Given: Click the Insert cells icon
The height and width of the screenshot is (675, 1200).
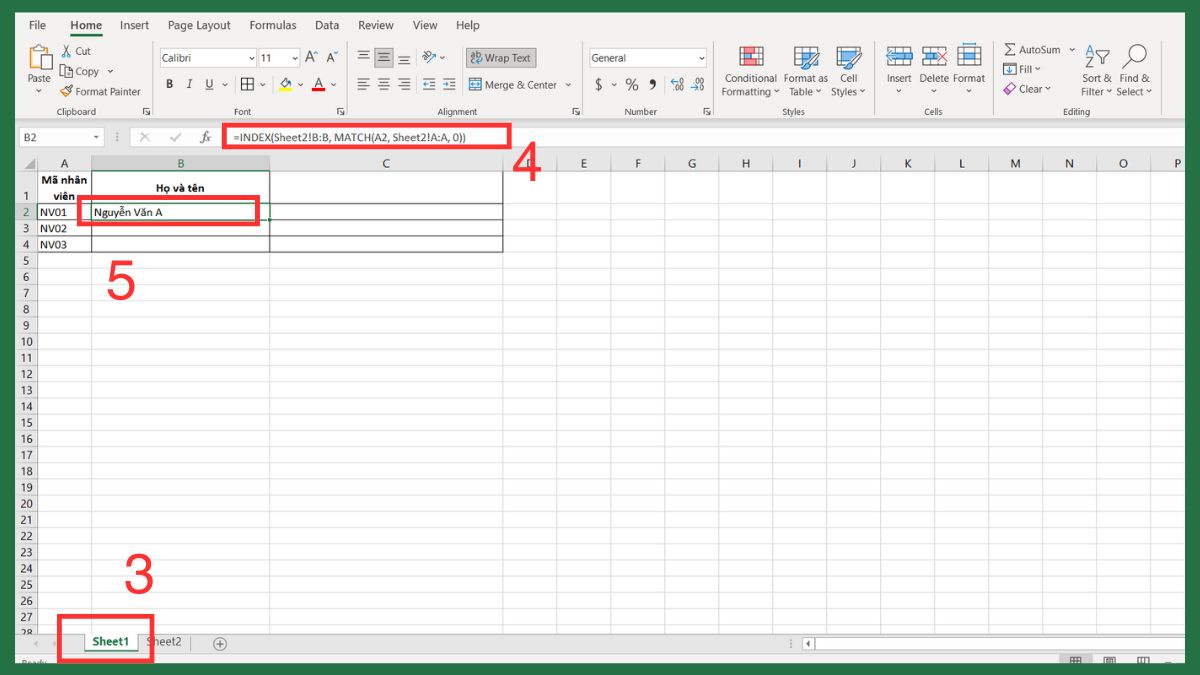Looking at the screenshot, I should (899, 56).
